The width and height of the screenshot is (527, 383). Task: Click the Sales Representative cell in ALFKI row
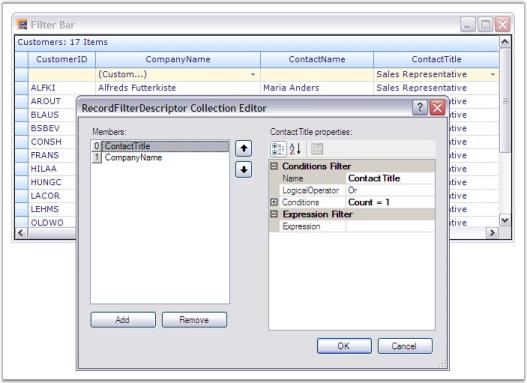[x=436, y=88]
